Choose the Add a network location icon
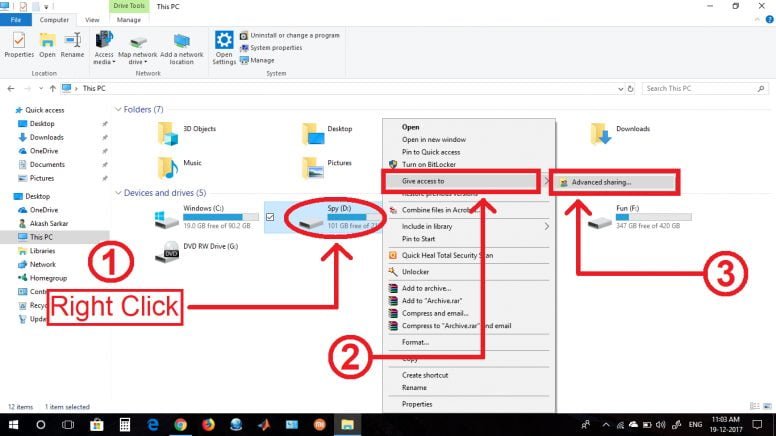Screen dimensions: 776x436 pyautogui.click(x=182, y=48)
